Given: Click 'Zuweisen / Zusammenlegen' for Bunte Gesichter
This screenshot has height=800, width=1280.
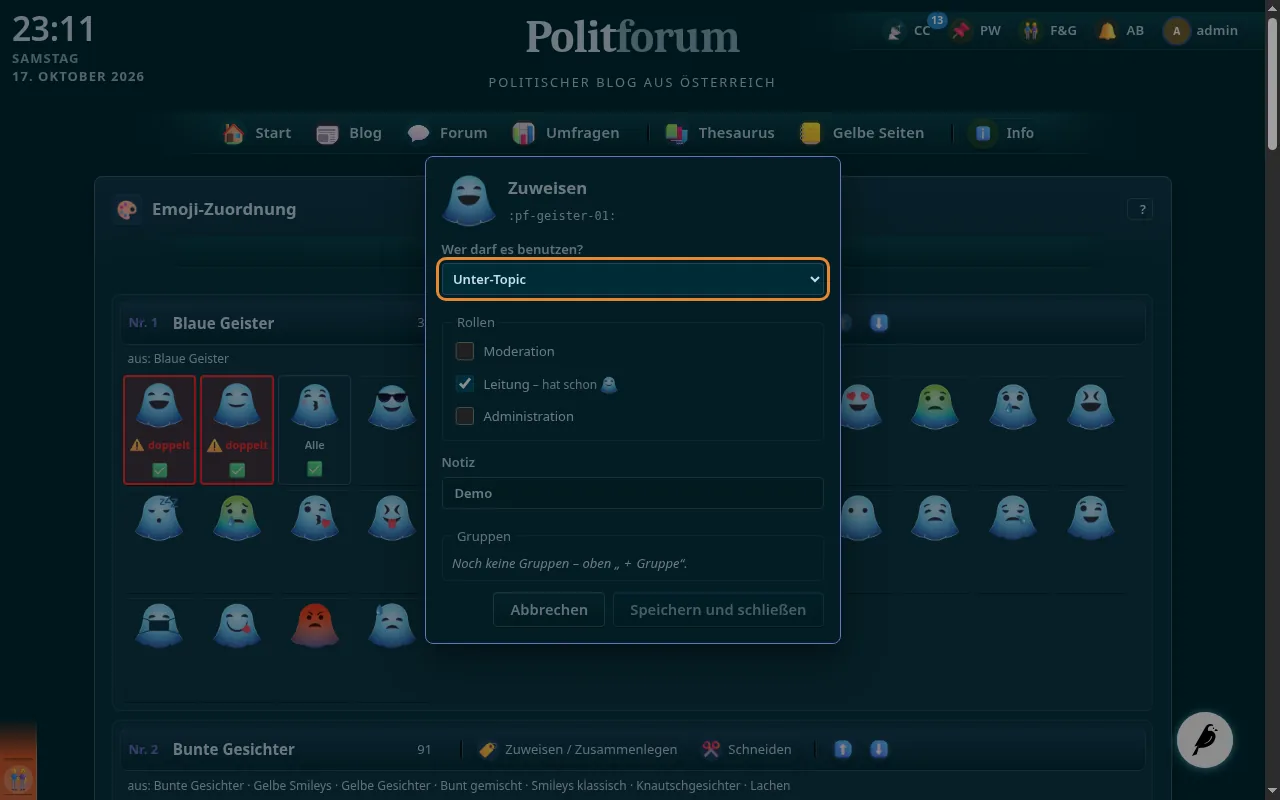Looking at the screenshot, I should (x=578, y=749).
